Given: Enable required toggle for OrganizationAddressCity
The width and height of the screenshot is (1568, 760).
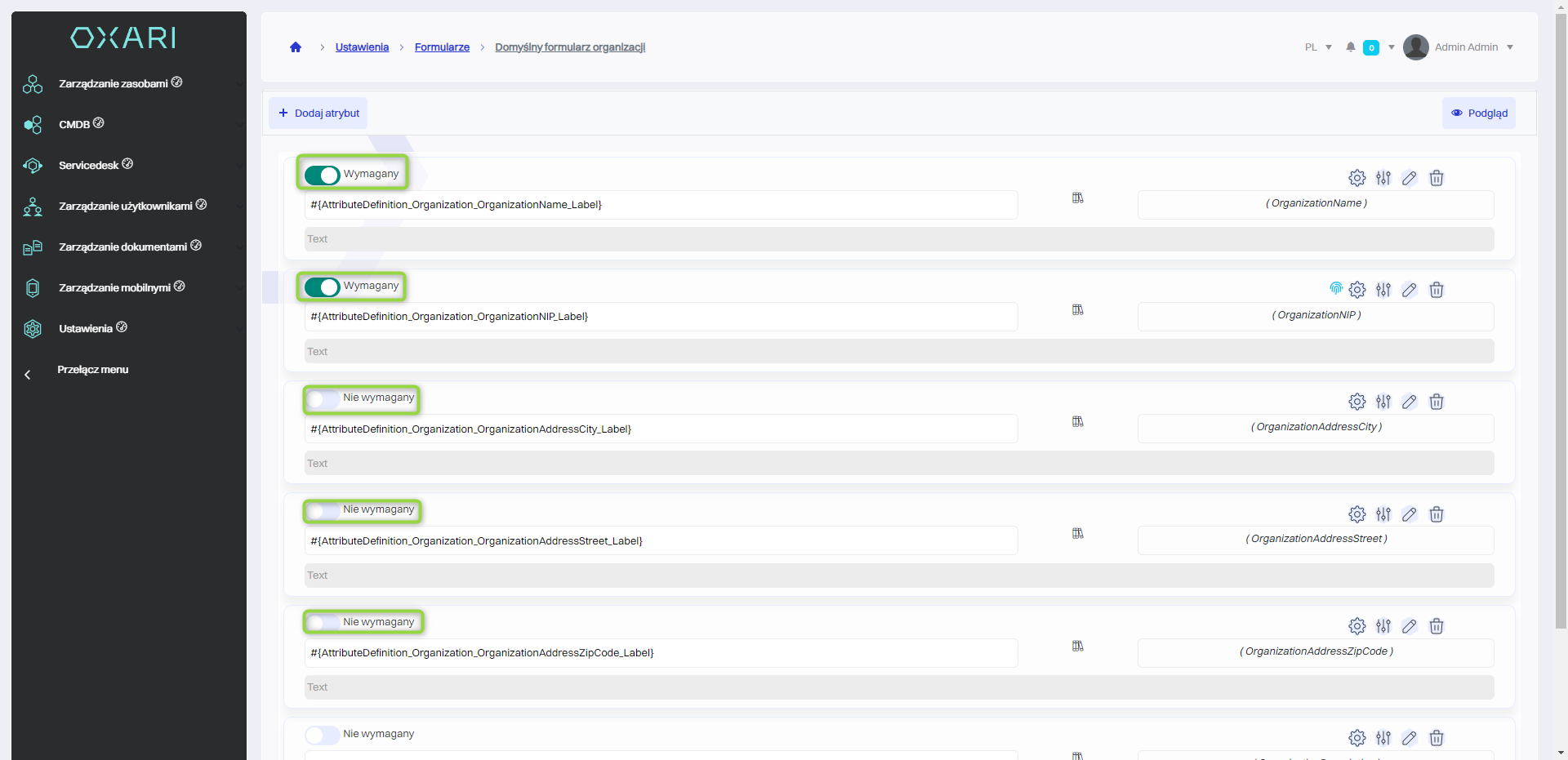Looking at the screenshot, I should pos(323,399).
